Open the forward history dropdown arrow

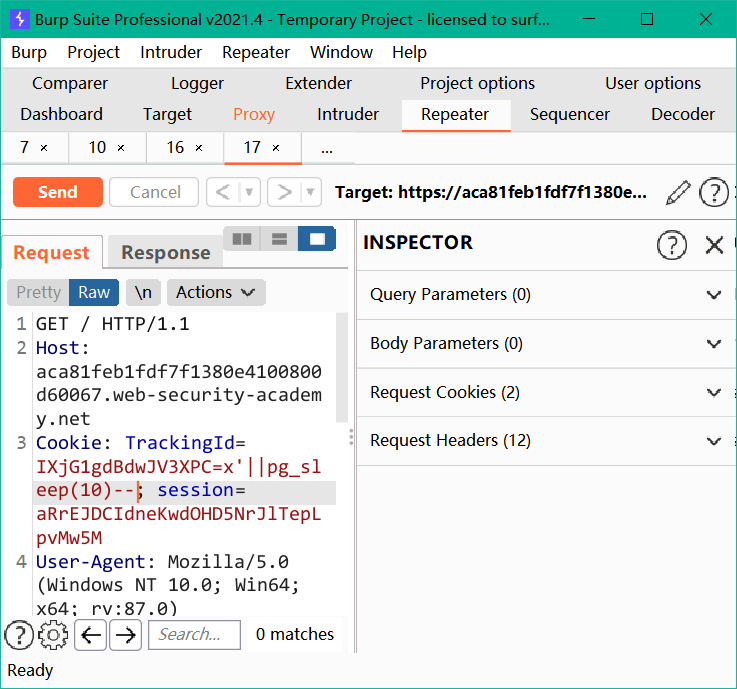tap(311, 192)
